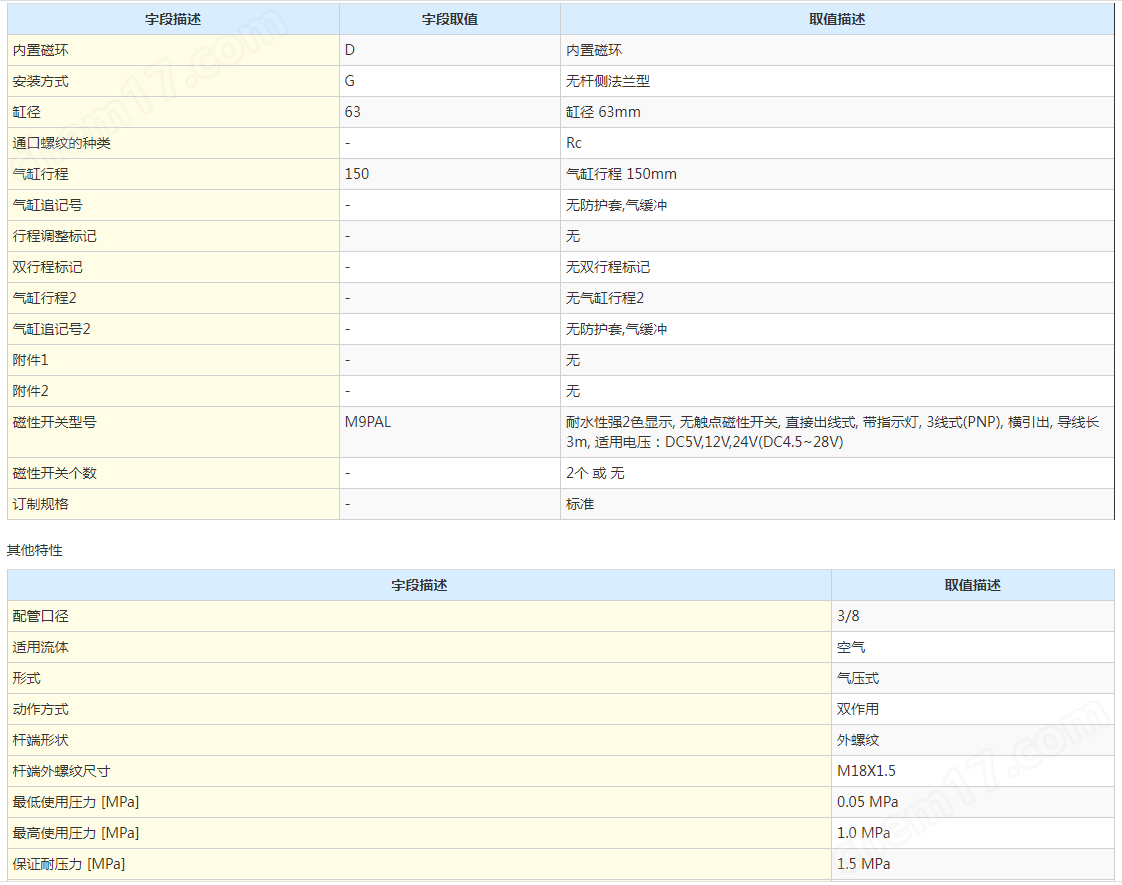Select the 双作用 value cell
1122x885 pixels.
[972, 709]
